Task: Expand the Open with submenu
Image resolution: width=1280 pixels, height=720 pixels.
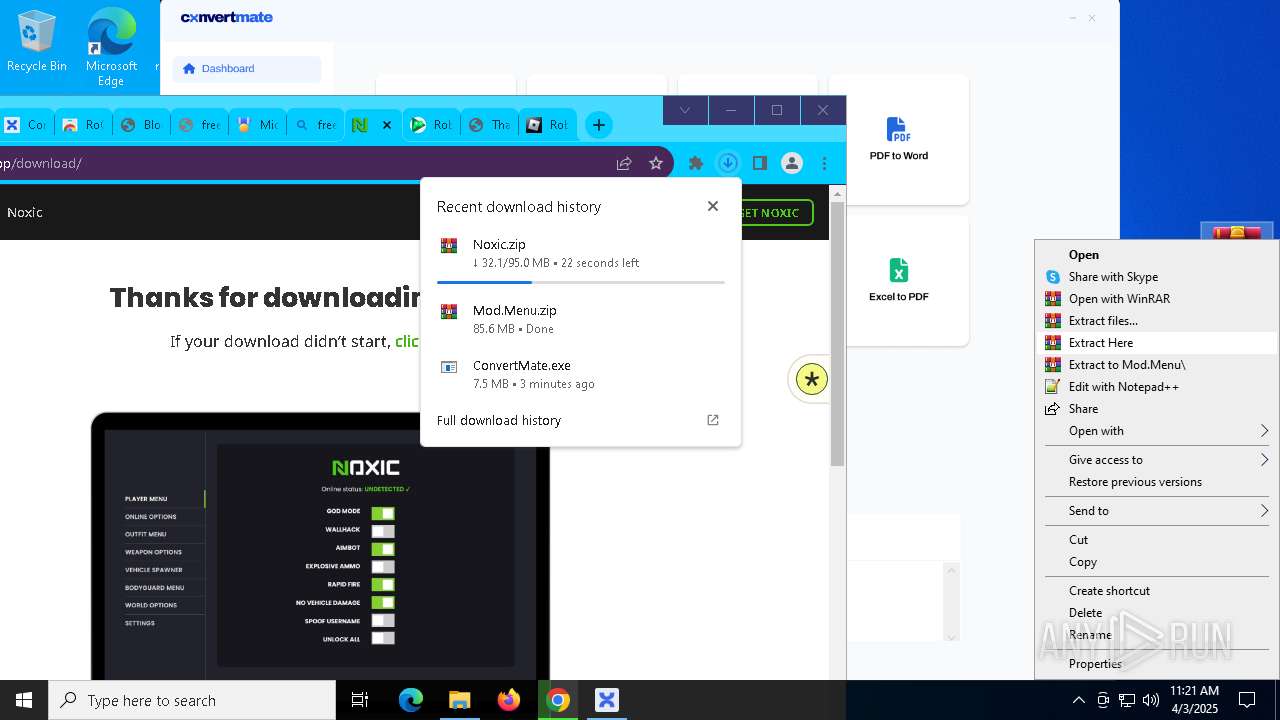Action: [x=1157, y=431]
